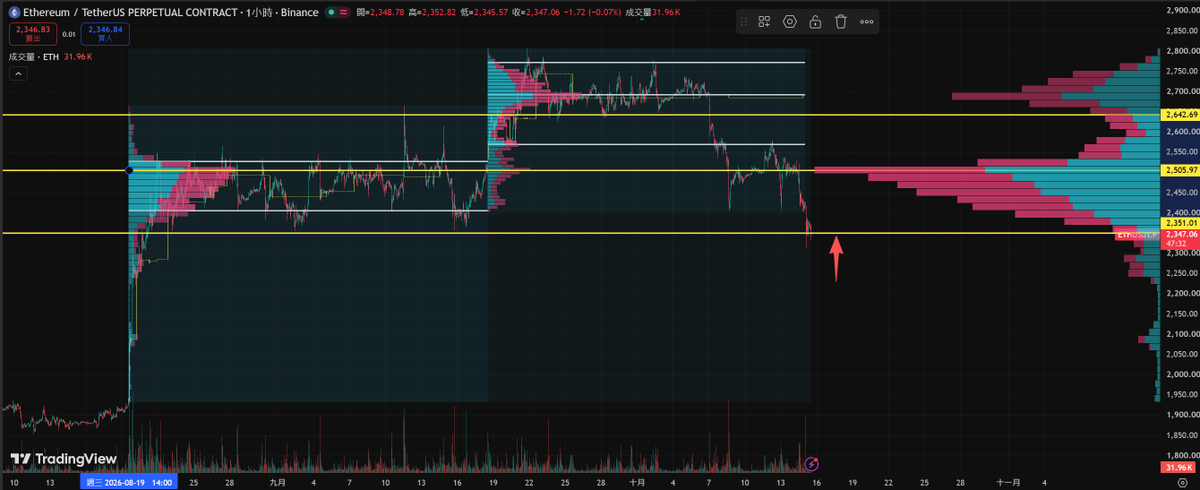
Task: Click the red current price 2,347.06 label
Action: tap(1180, 233)
